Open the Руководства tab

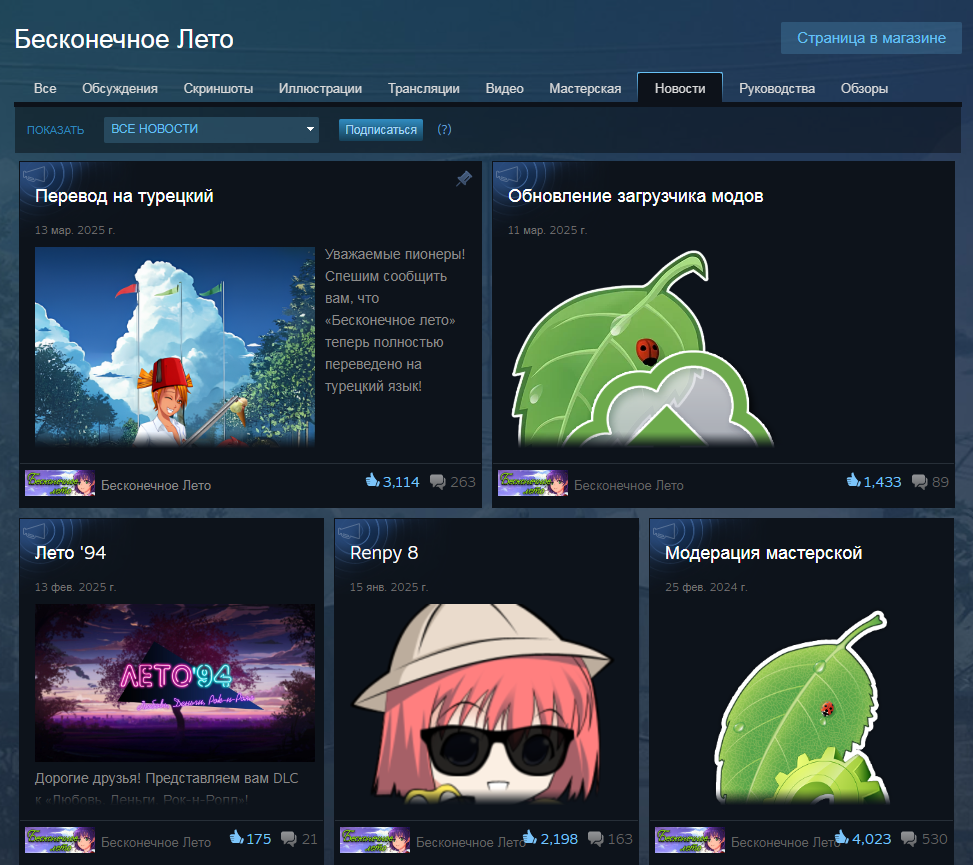click(x=777, y=89)
